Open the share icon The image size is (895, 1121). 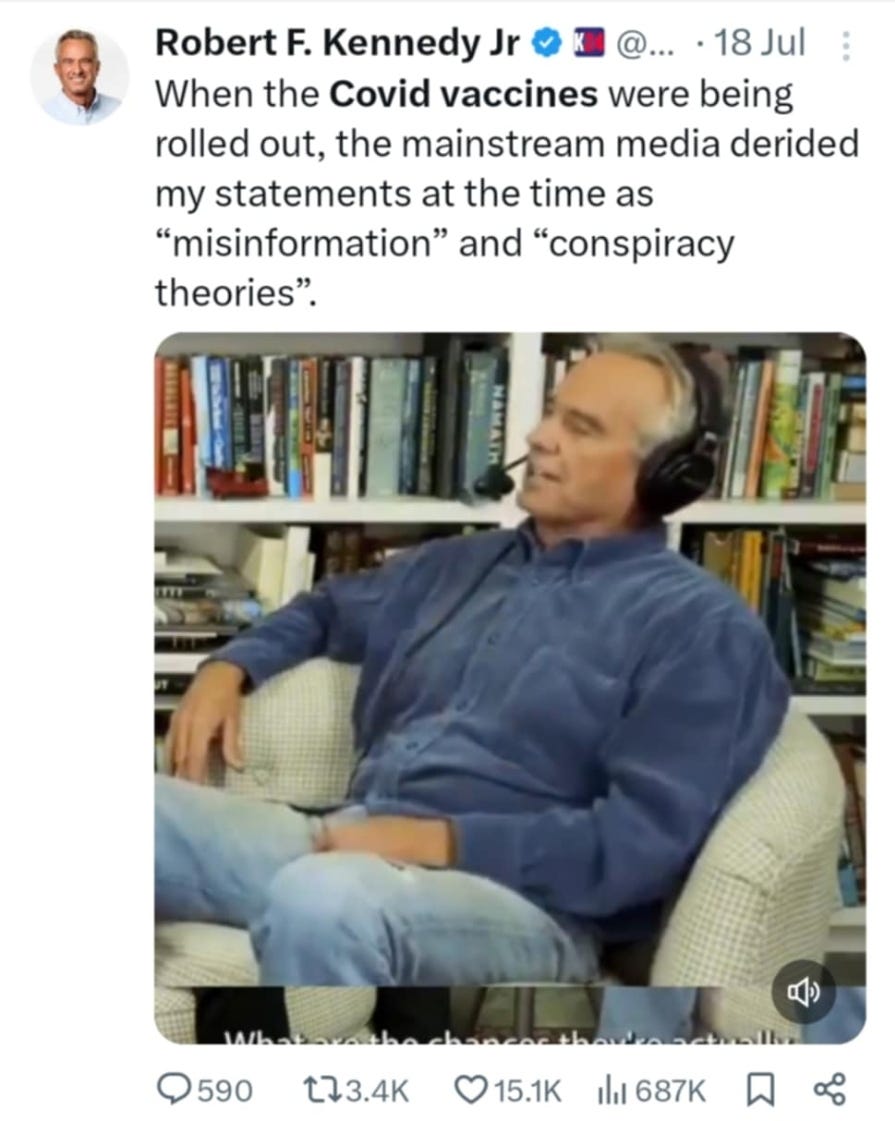point(829,1090)
